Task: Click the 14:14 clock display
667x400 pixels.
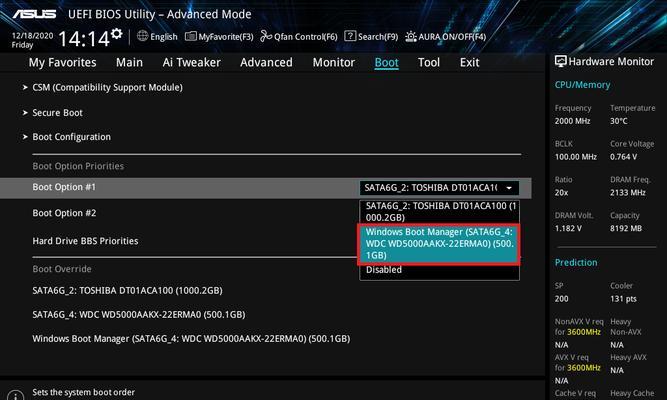Action: [84, 39]
